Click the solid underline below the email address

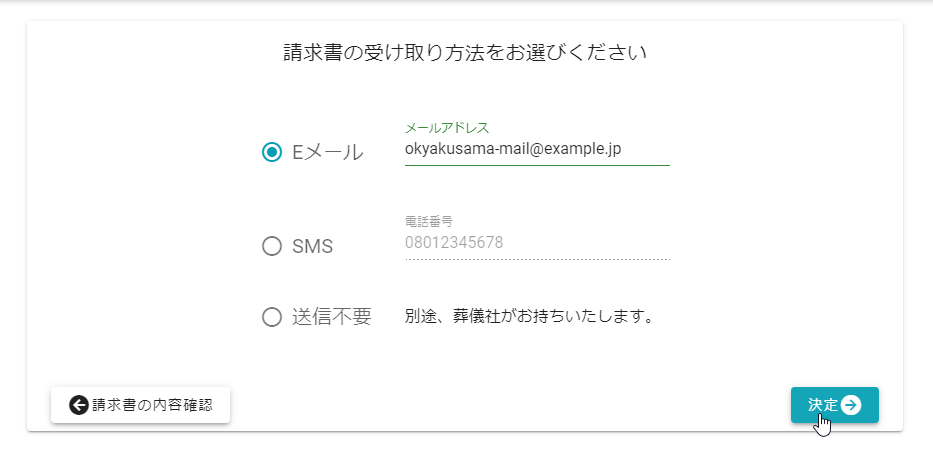pyautogui.click(x=536, y=165)
